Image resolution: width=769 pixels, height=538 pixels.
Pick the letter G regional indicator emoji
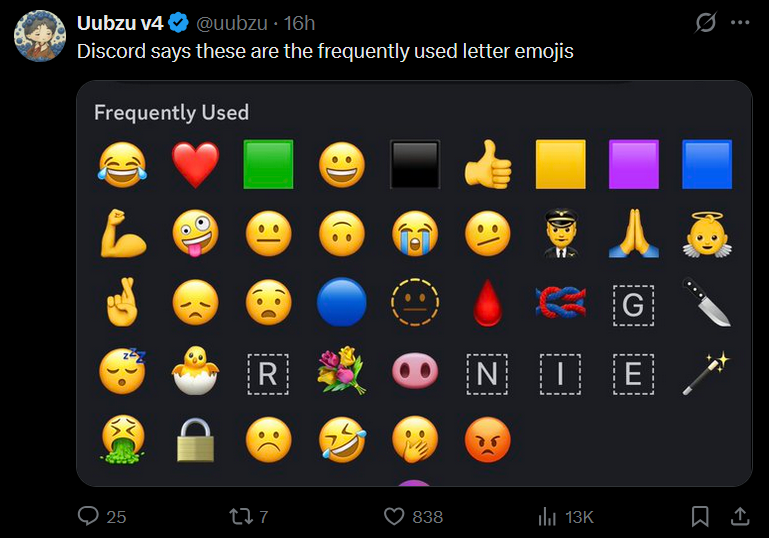[634, 305]
